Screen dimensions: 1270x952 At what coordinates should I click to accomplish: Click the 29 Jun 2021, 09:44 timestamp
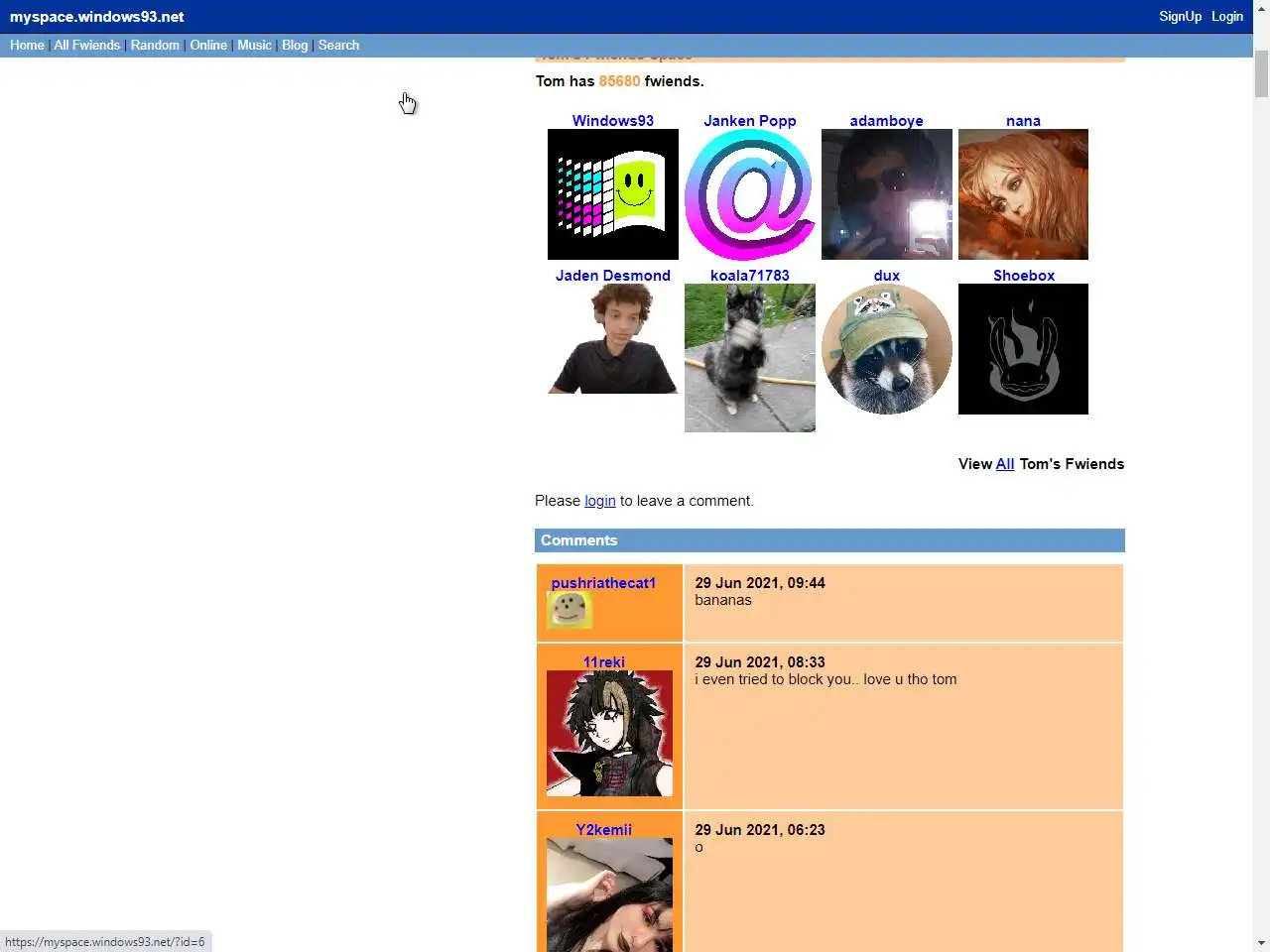(760, 583)
